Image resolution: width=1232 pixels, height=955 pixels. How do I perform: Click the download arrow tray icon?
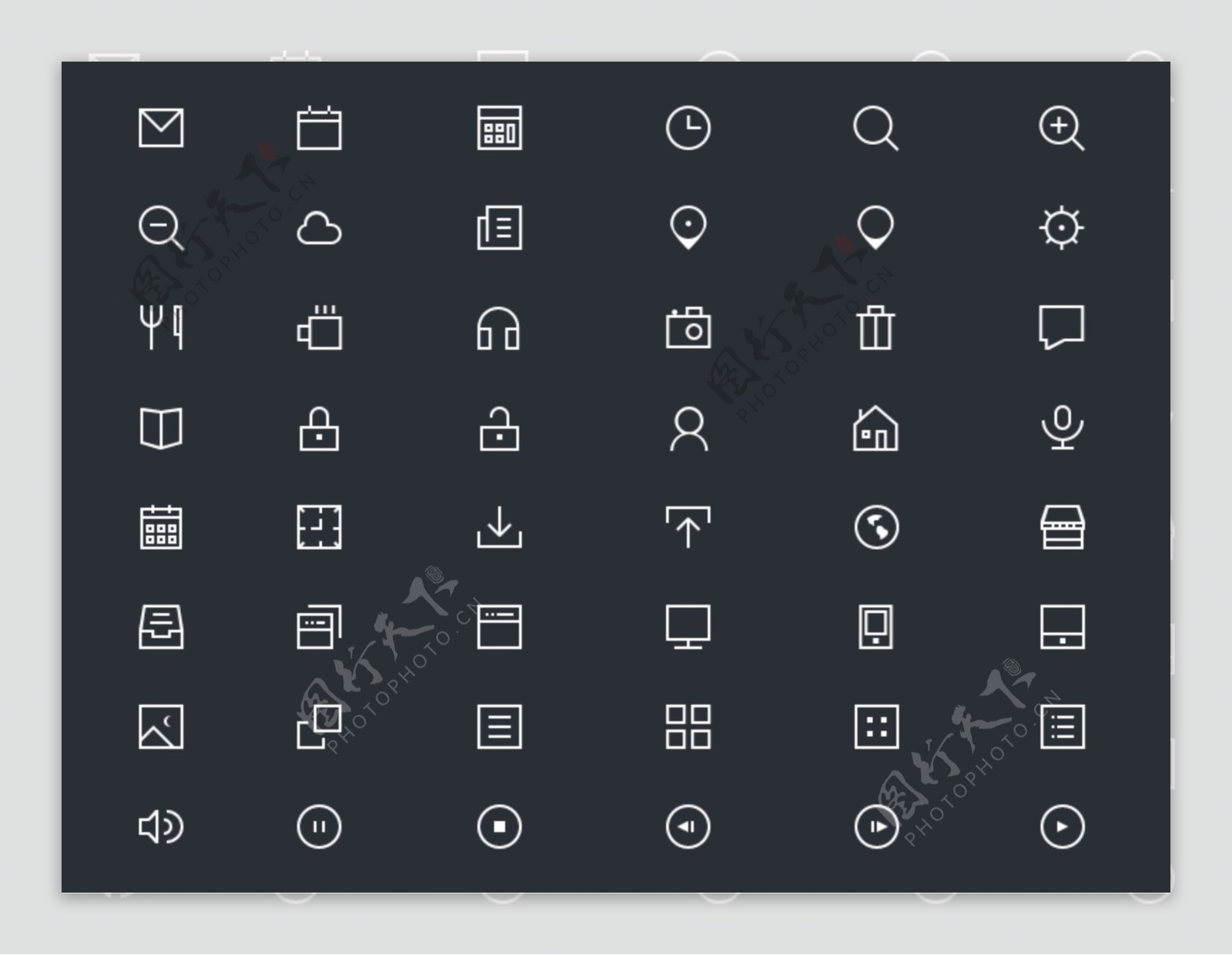(499, 528)
